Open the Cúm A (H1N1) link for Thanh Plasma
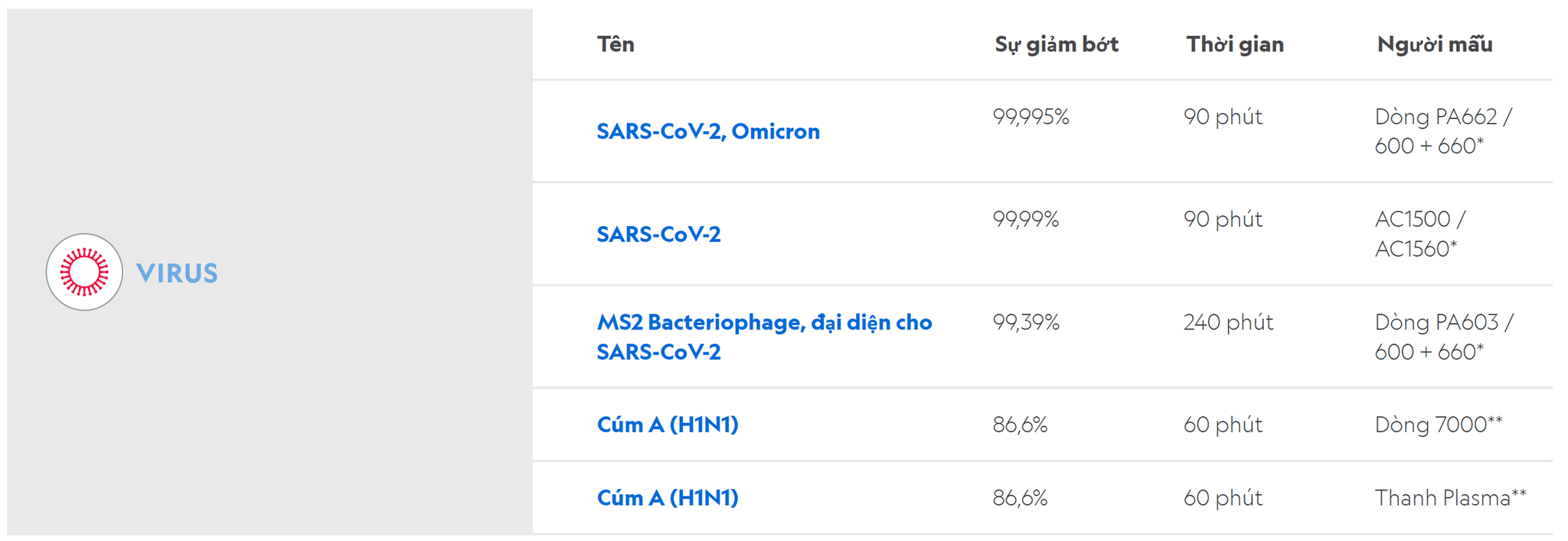This screenshot has width=1568, height=541. point(668,497)
